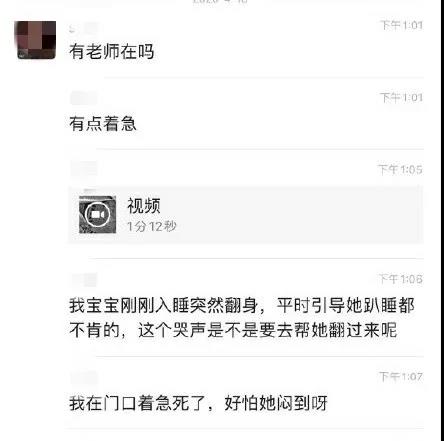444x441 pixels.
Task: Open the video thumbnail preview
Action: click(x=97, y=214)
